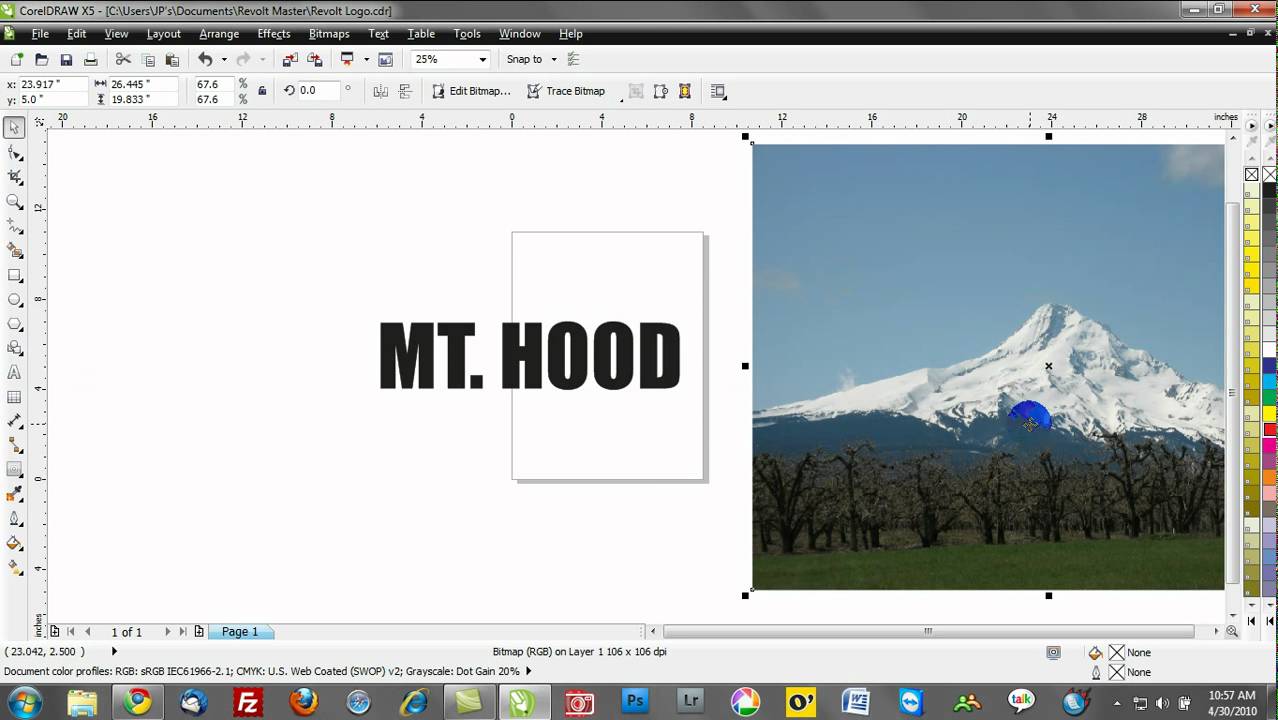Click the Copy icon
The image size is (1278, 720).
pos(148,59)
